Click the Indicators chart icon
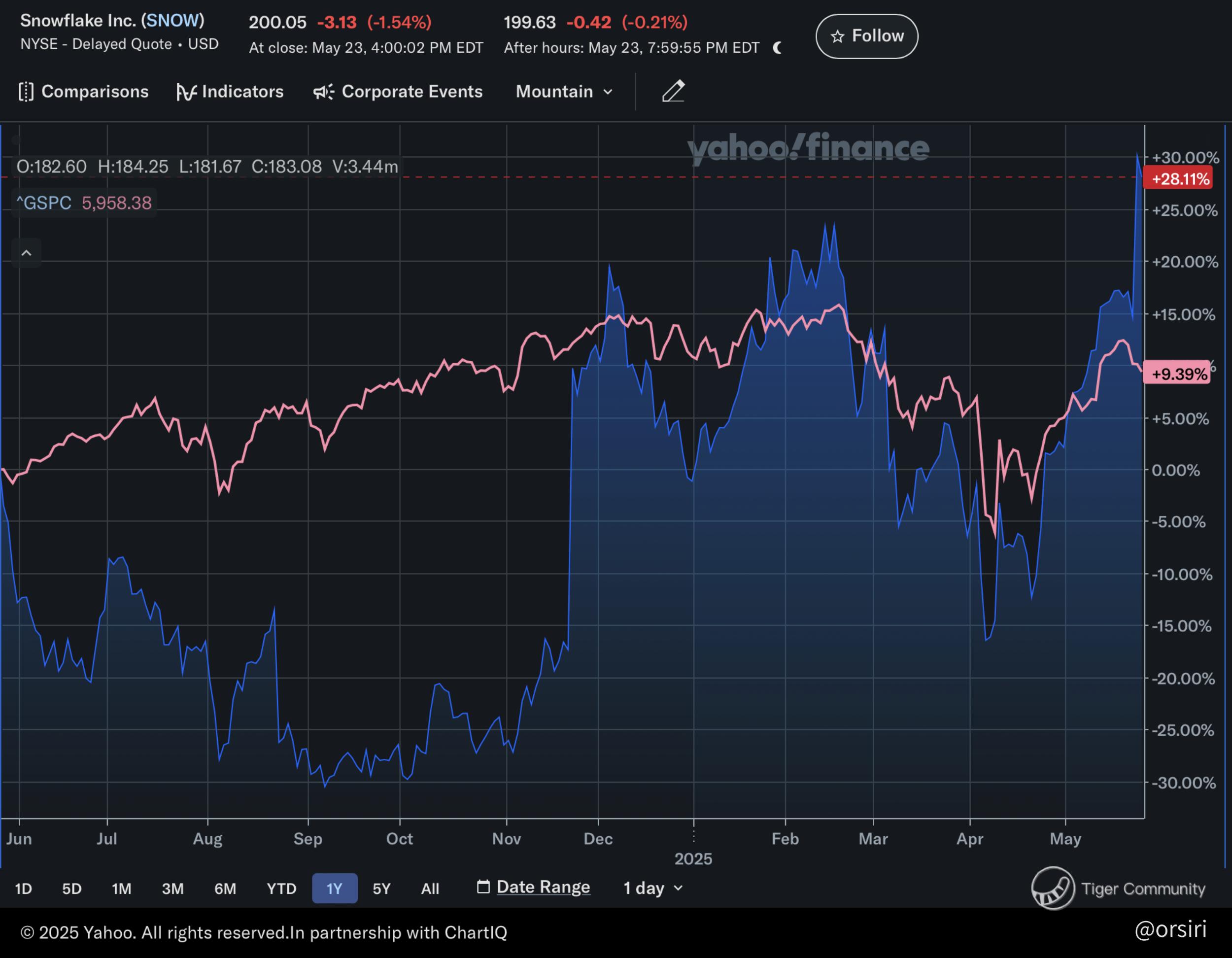 pyautogui.click(x=186, y=91)
